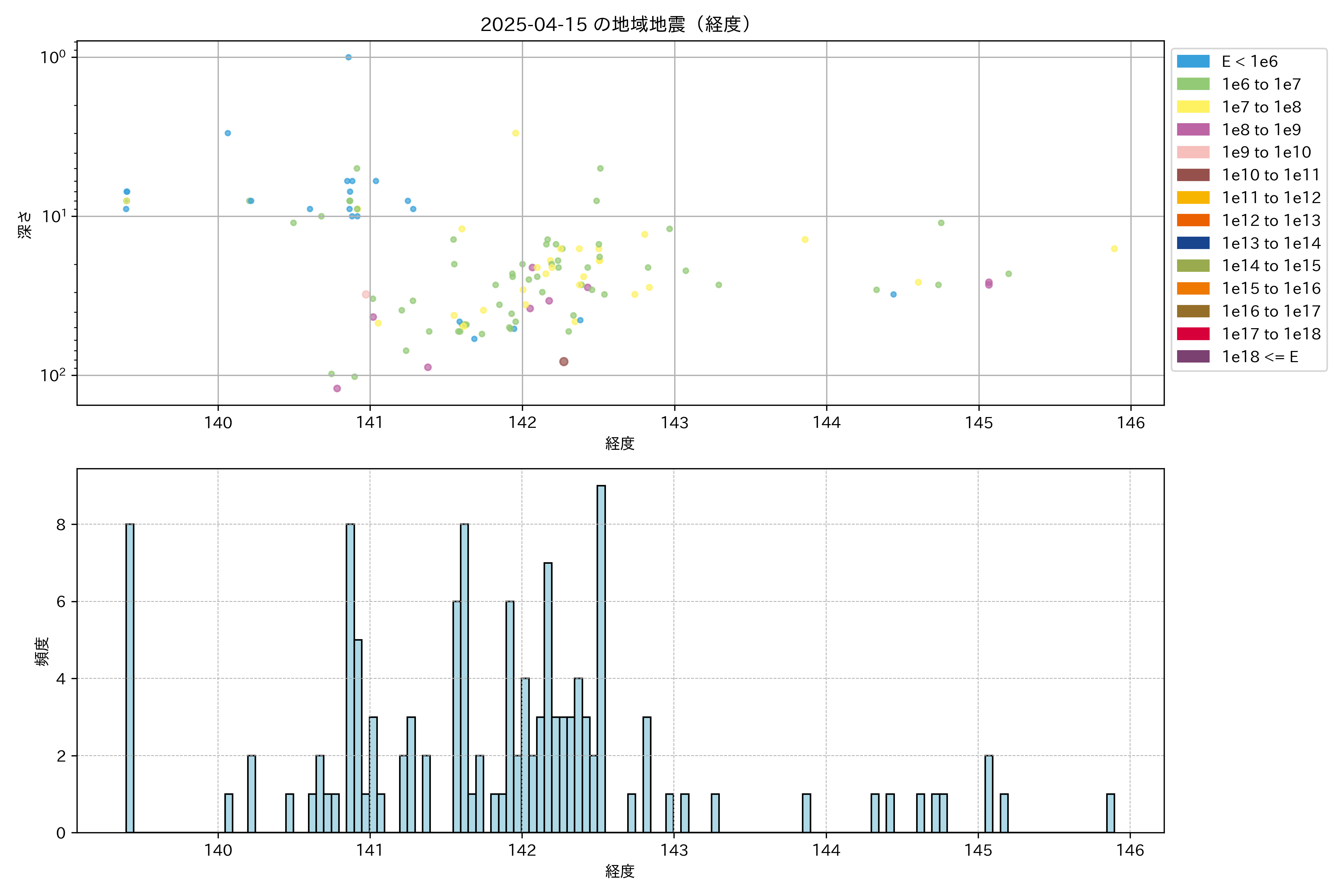Click the large brown scatter point near 142.3

point(564,362)
